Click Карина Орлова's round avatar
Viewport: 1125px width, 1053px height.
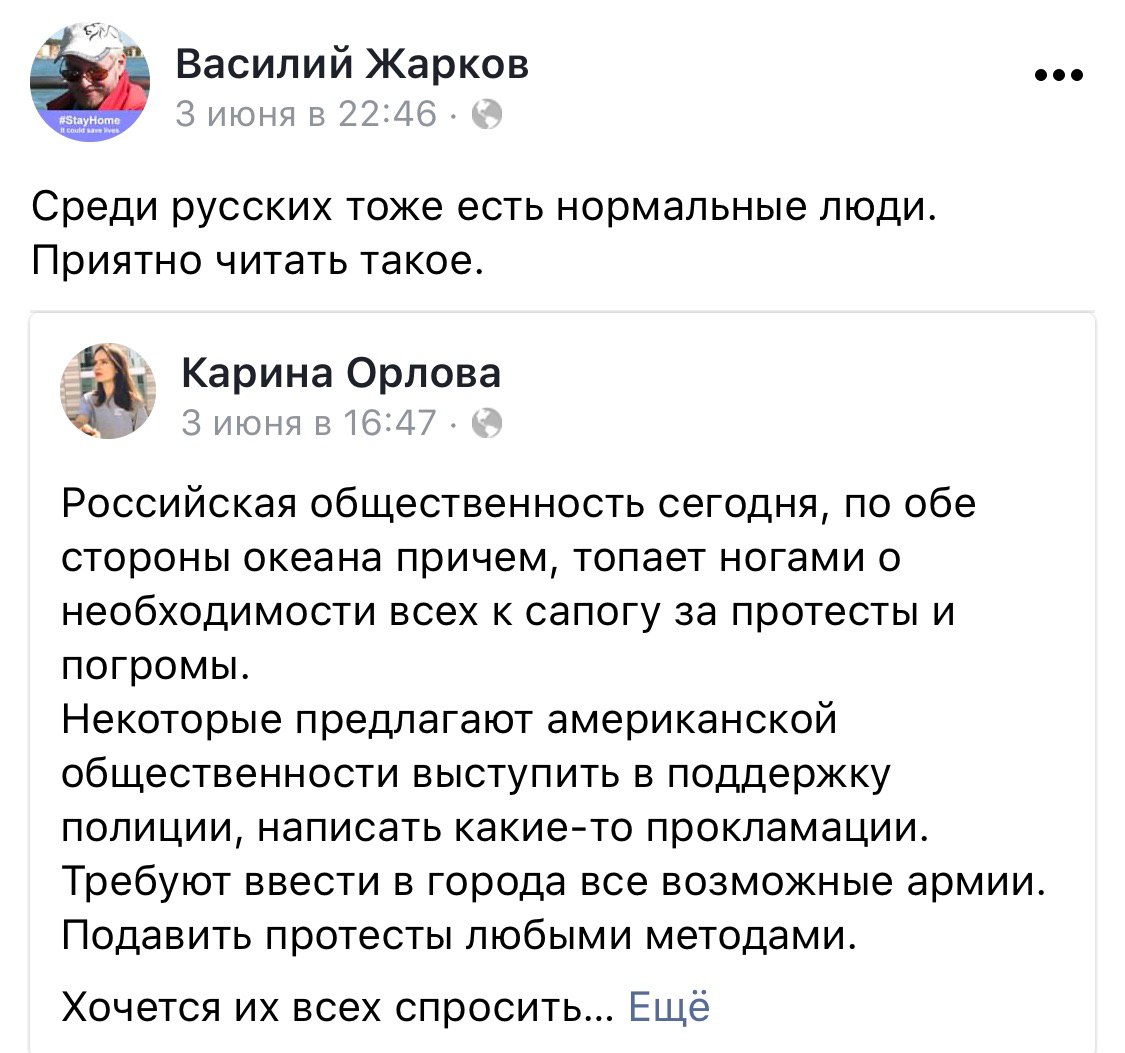pos(108,391)
